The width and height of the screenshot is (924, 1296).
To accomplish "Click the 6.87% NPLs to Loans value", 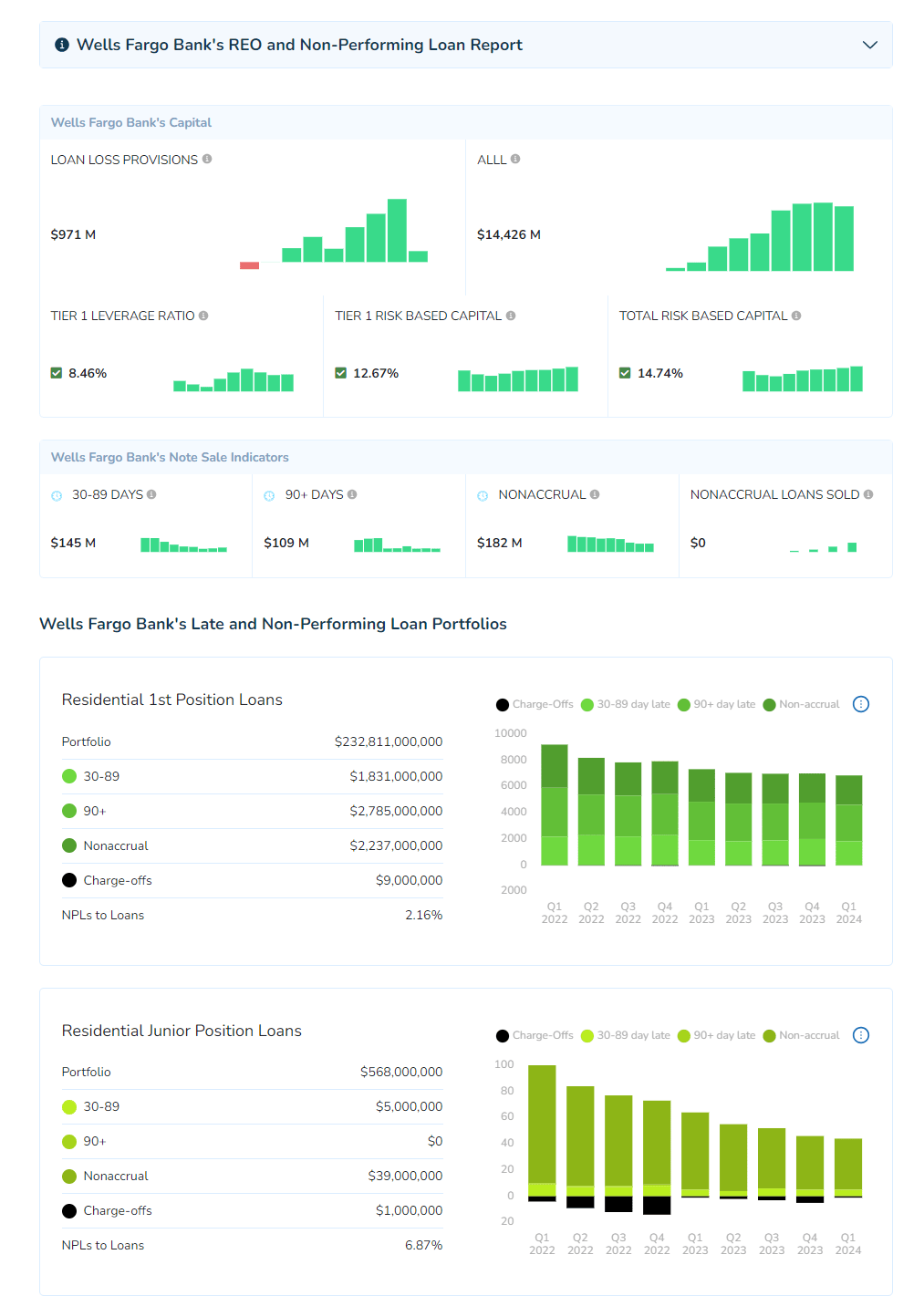I will point(424,1245).
